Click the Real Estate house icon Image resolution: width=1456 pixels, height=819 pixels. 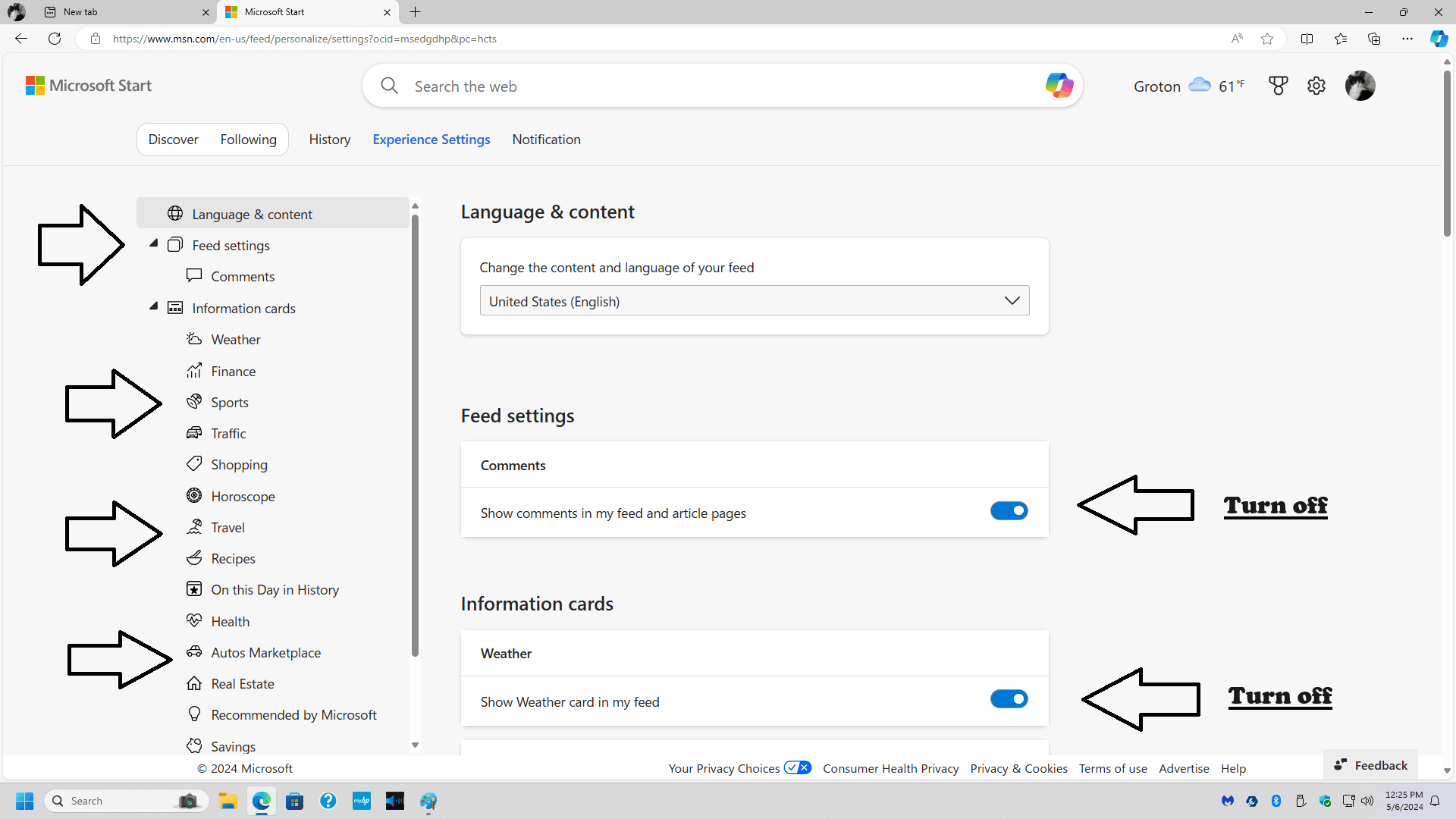[194, 683]
